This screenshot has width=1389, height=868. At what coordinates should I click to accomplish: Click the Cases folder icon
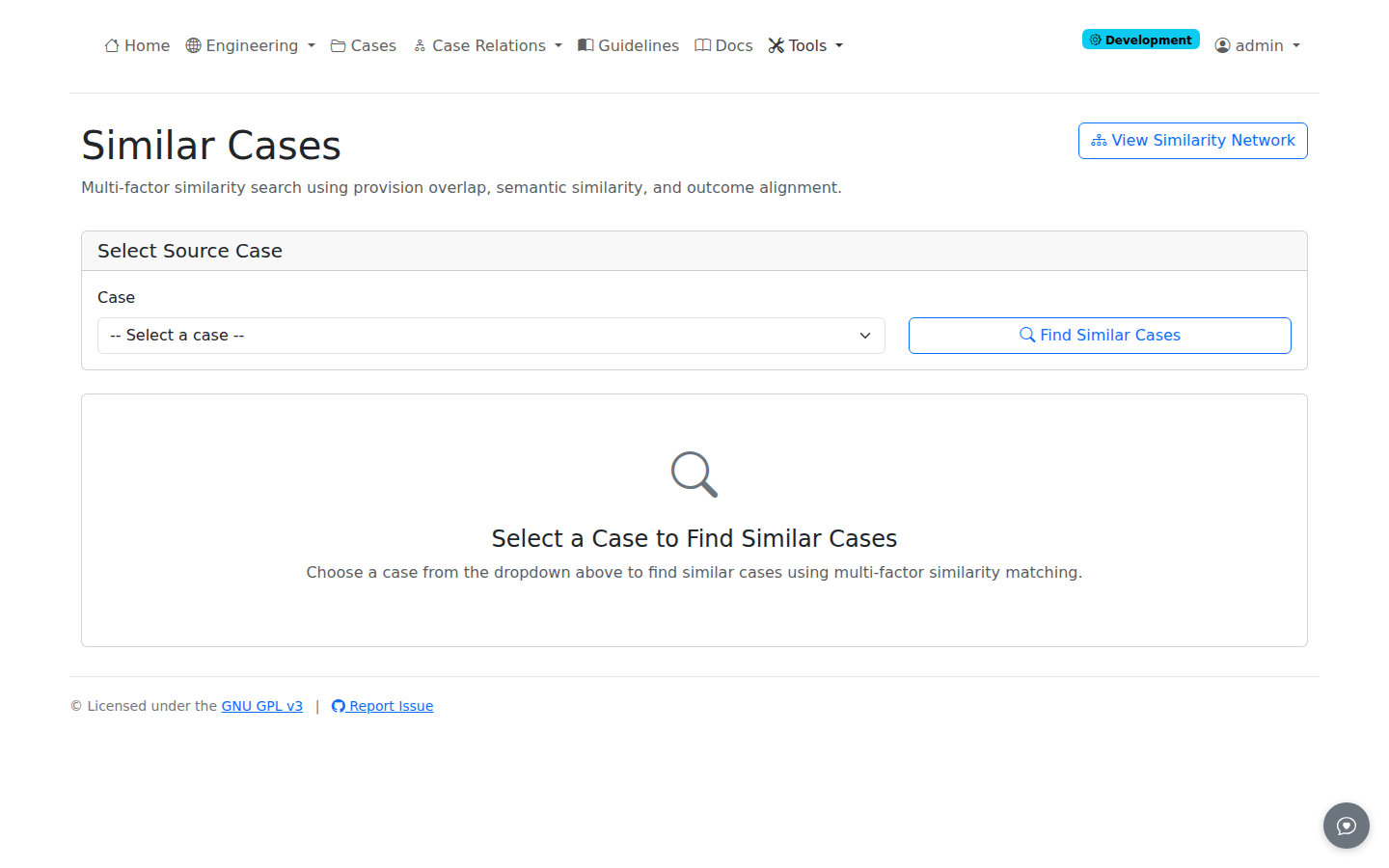point(339,45)
